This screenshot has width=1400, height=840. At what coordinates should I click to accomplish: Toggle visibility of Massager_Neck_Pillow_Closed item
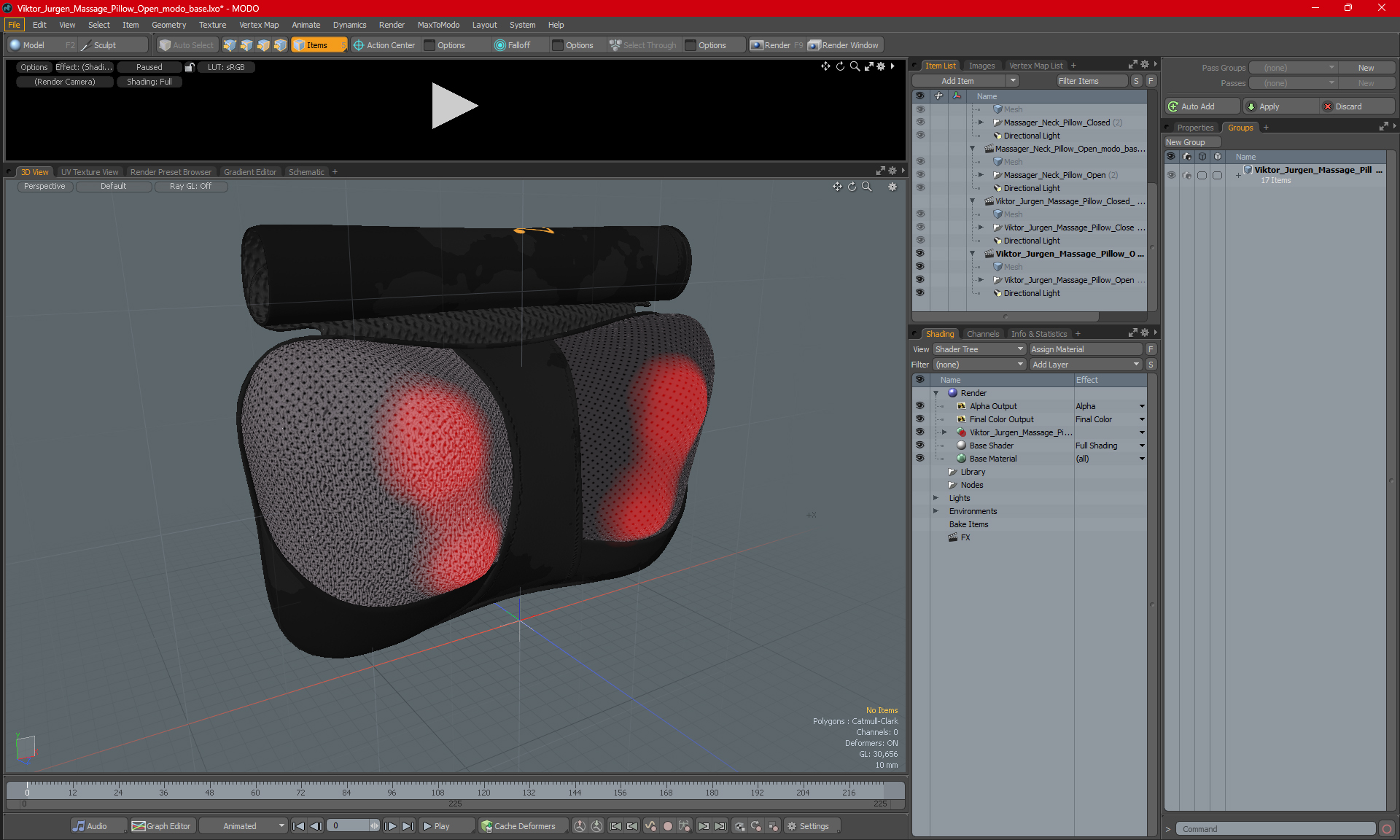[920, 122]
